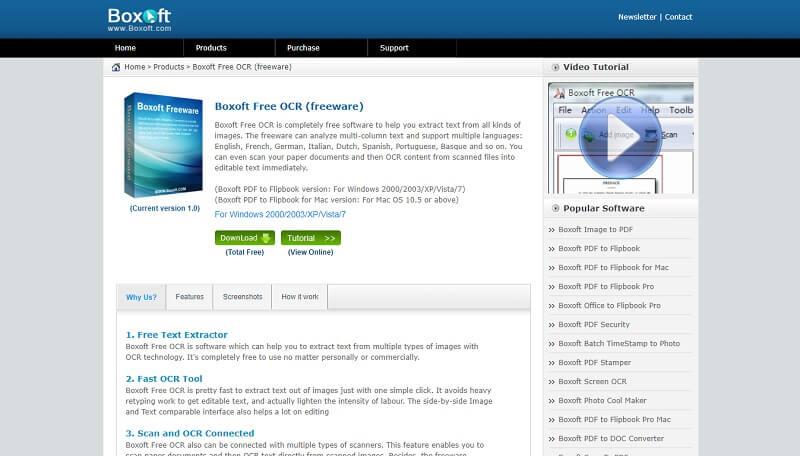The height and width of the screenshot is (456, 800).
Task: Switch to the How it work tab
Action: point(299,297)
